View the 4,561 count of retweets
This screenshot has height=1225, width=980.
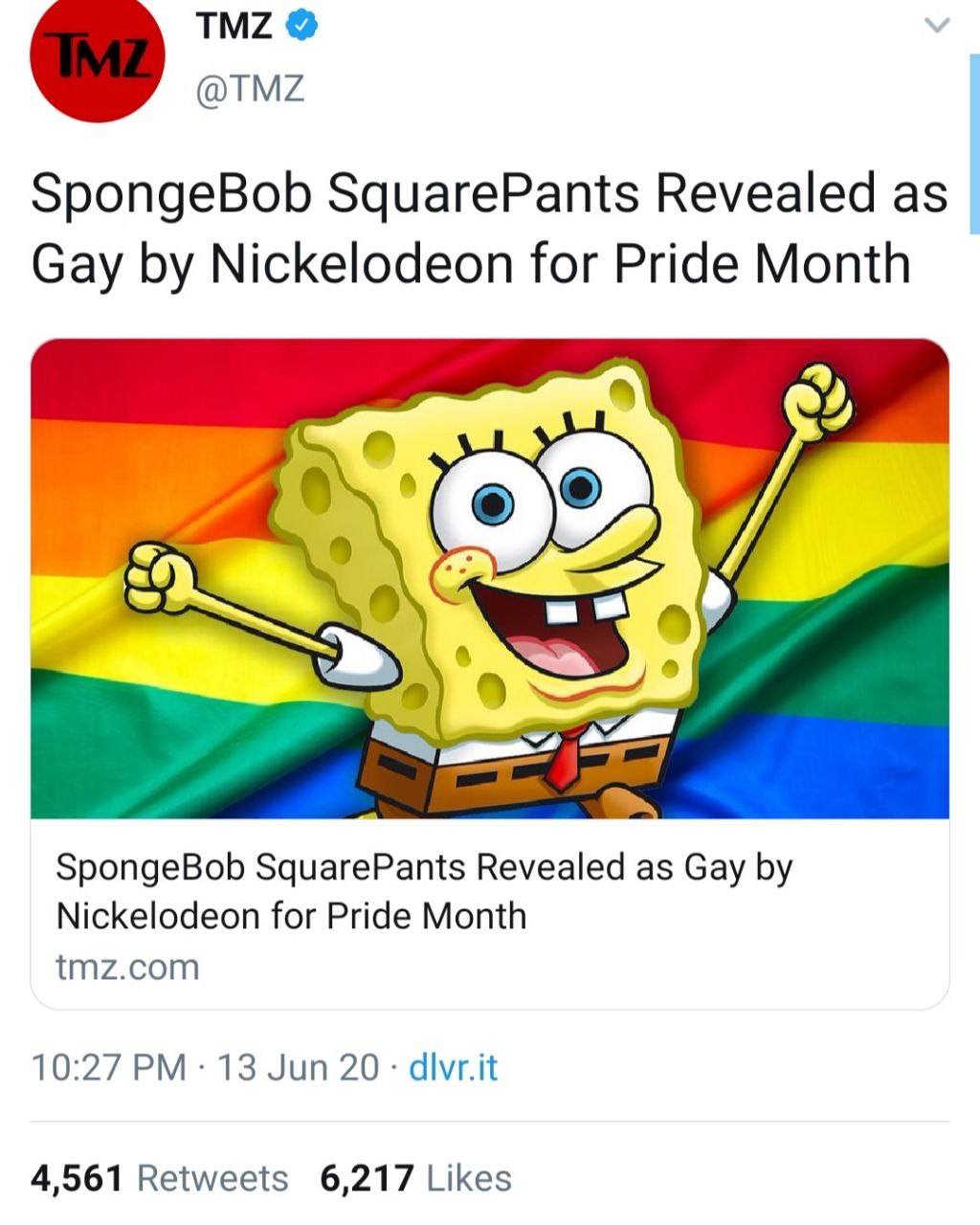pos(77,1178)
